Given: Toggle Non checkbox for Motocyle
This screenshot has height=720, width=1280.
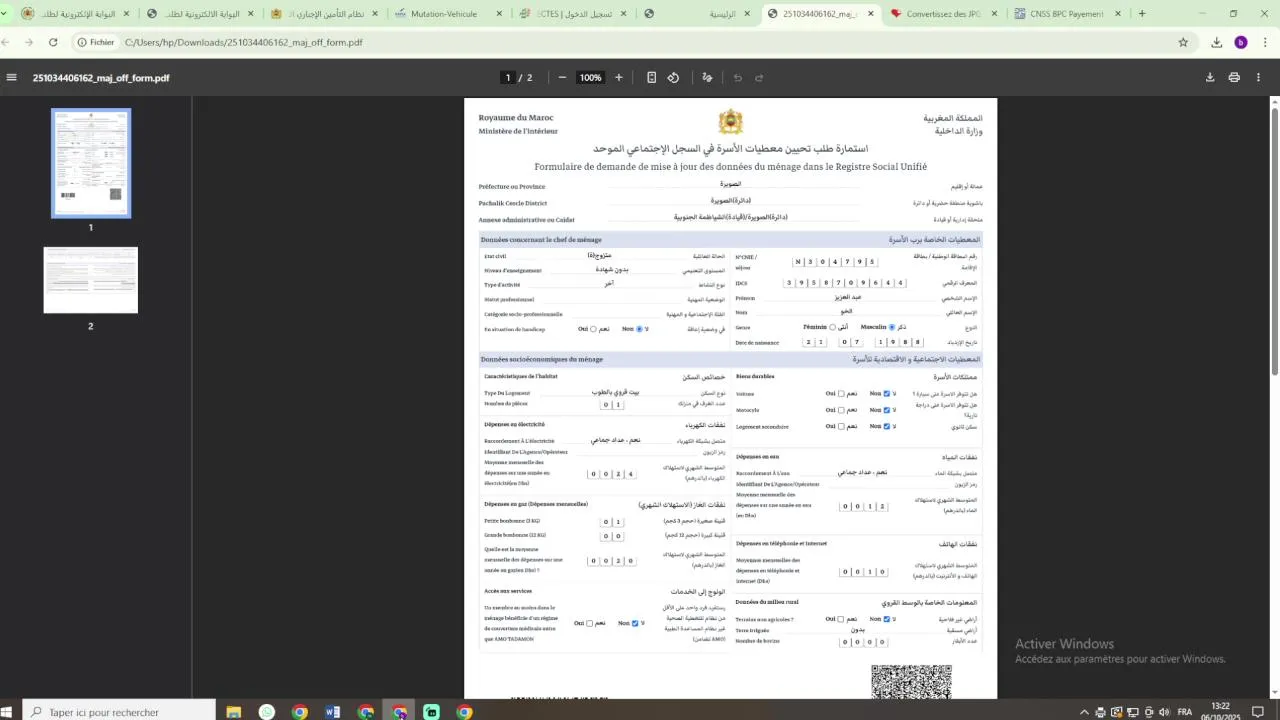Looking at the screenshot, I should 887,410.
